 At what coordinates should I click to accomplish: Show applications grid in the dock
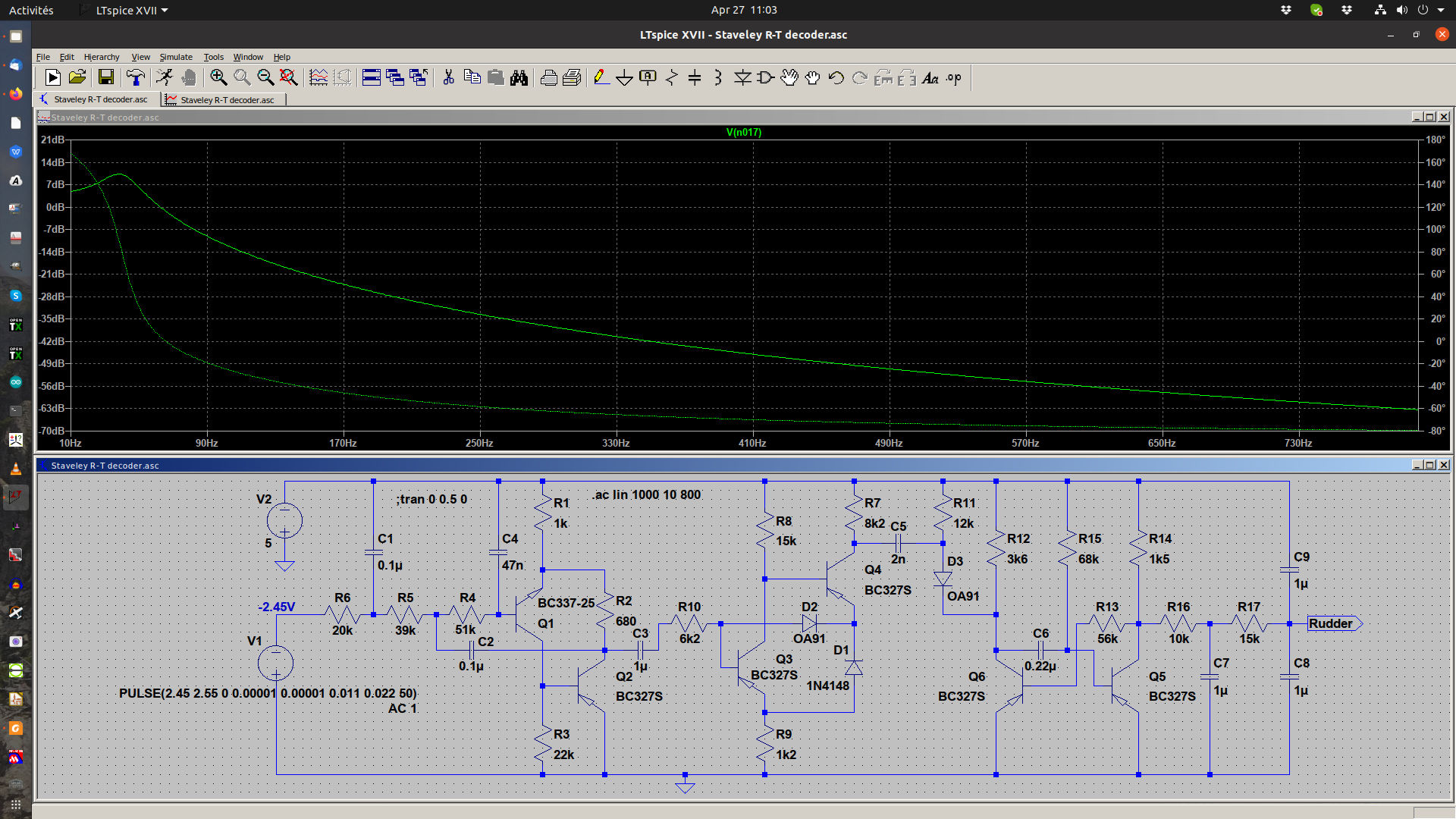(15, 805)
